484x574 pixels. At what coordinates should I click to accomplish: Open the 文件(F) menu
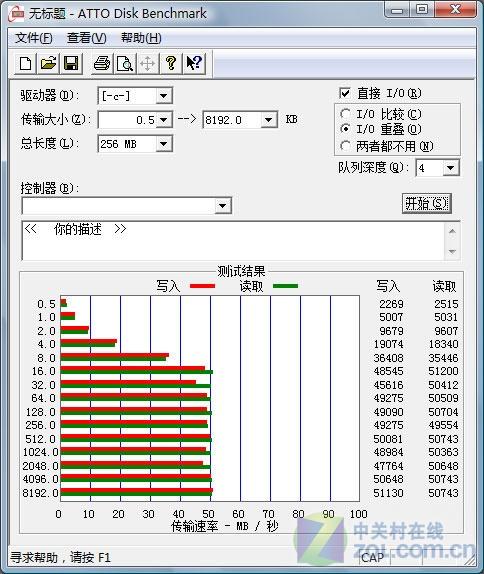tap(34, 38)
